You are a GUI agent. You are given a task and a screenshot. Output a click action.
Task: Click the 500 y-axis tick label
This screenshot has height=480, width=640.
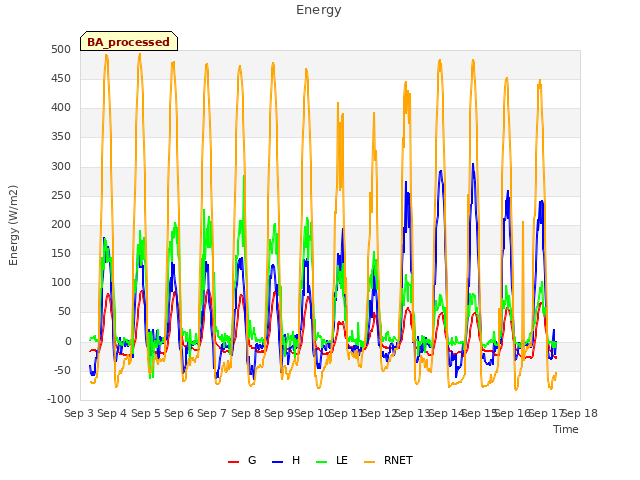tap(61, 50)
